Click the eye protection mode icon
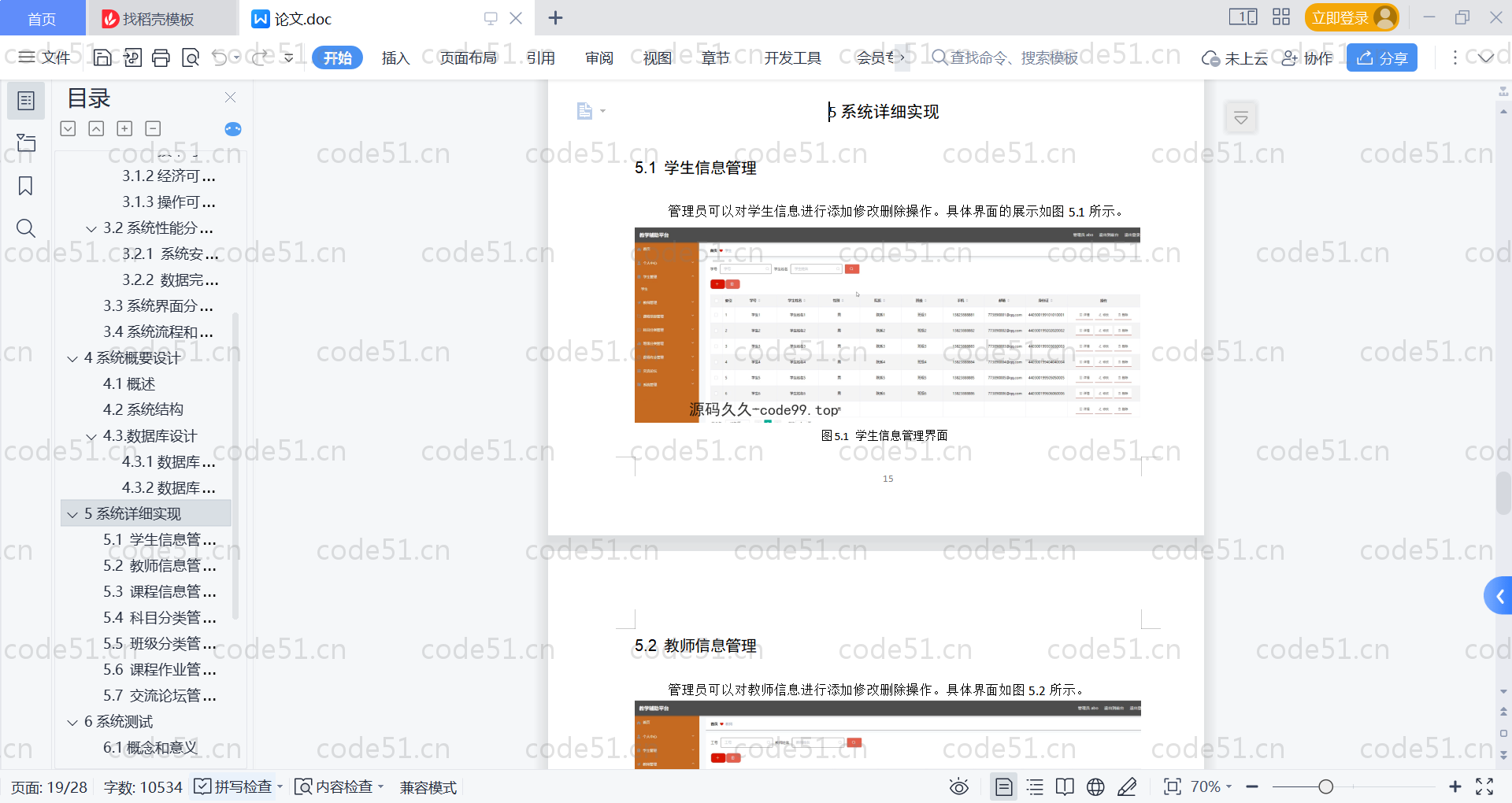Screen dimensions: 1512x803 coord(958,786)
